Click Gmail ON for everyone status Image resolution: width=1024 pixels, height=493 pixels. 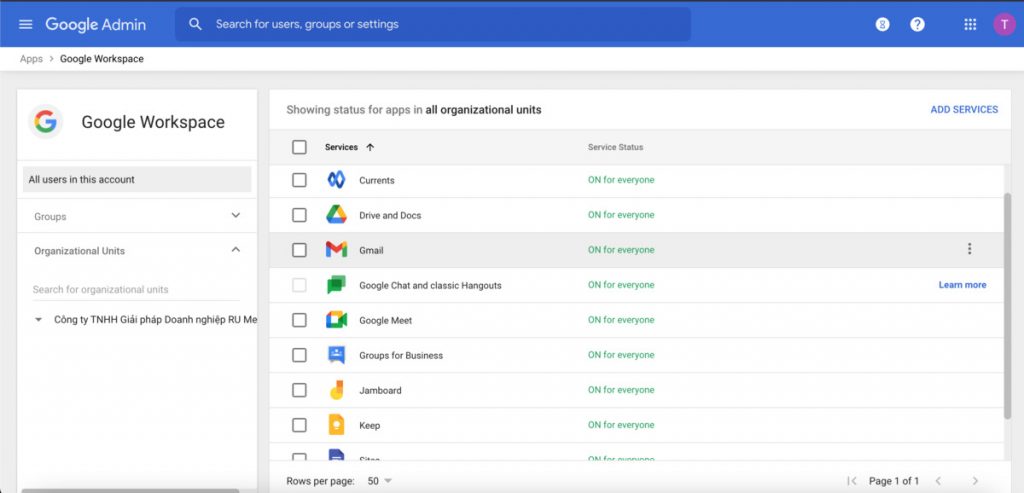(621, 249)
